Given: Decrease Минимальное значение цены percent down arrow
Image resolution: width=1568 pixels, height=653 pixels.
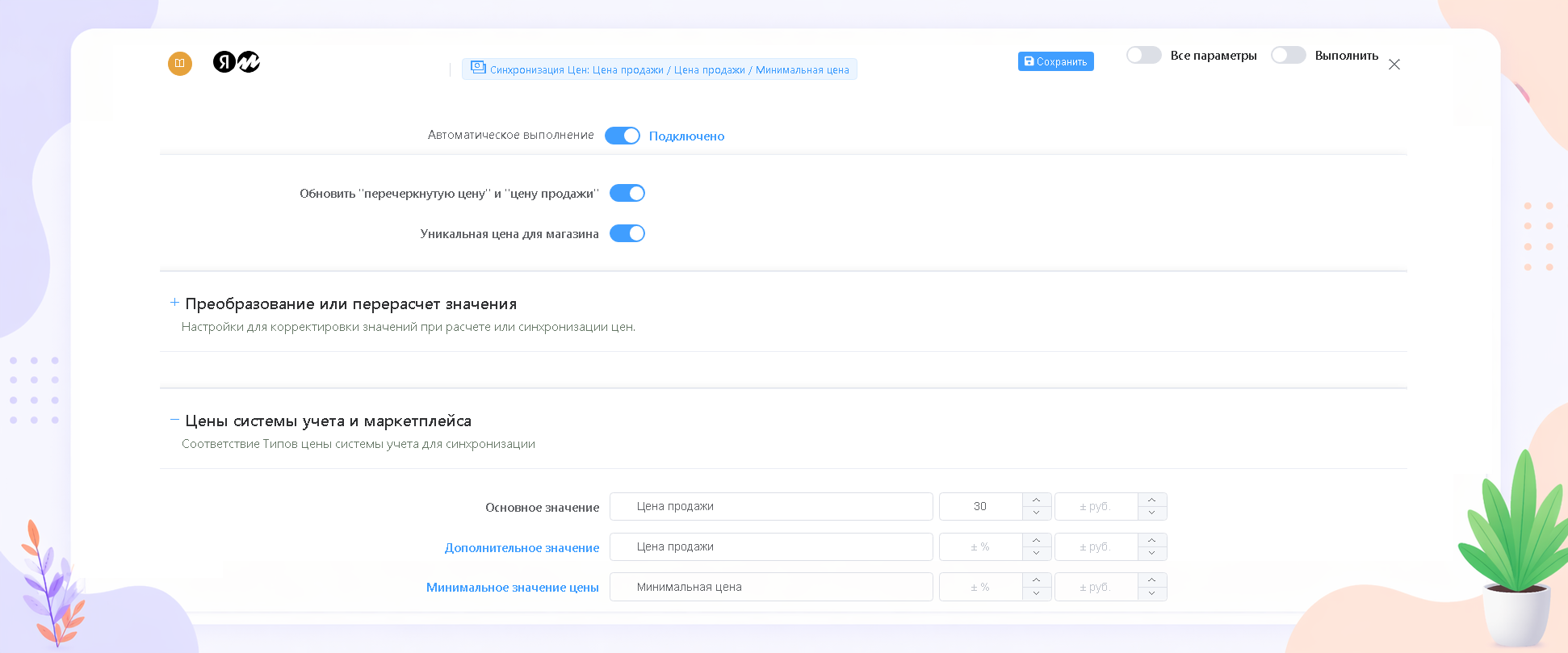Looking at the screenshot, I should tap(1037, 594).
